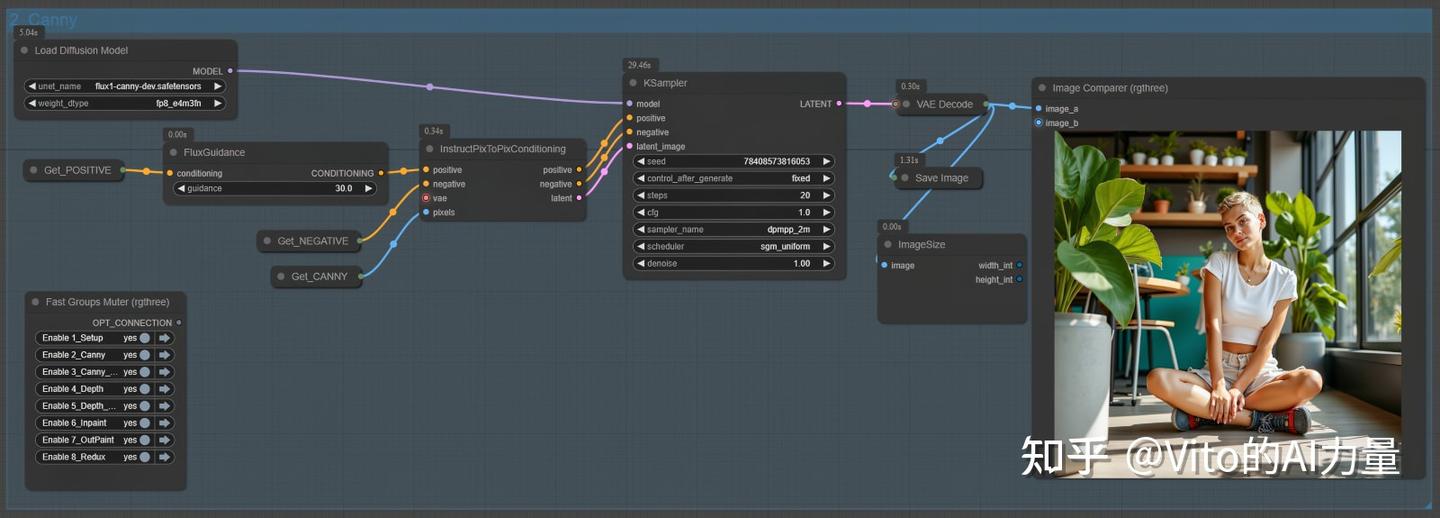Viewport: 1440px width, 518px height.
Task: Expand the Get_CANNY node via its dot
Action: point(281,277)
